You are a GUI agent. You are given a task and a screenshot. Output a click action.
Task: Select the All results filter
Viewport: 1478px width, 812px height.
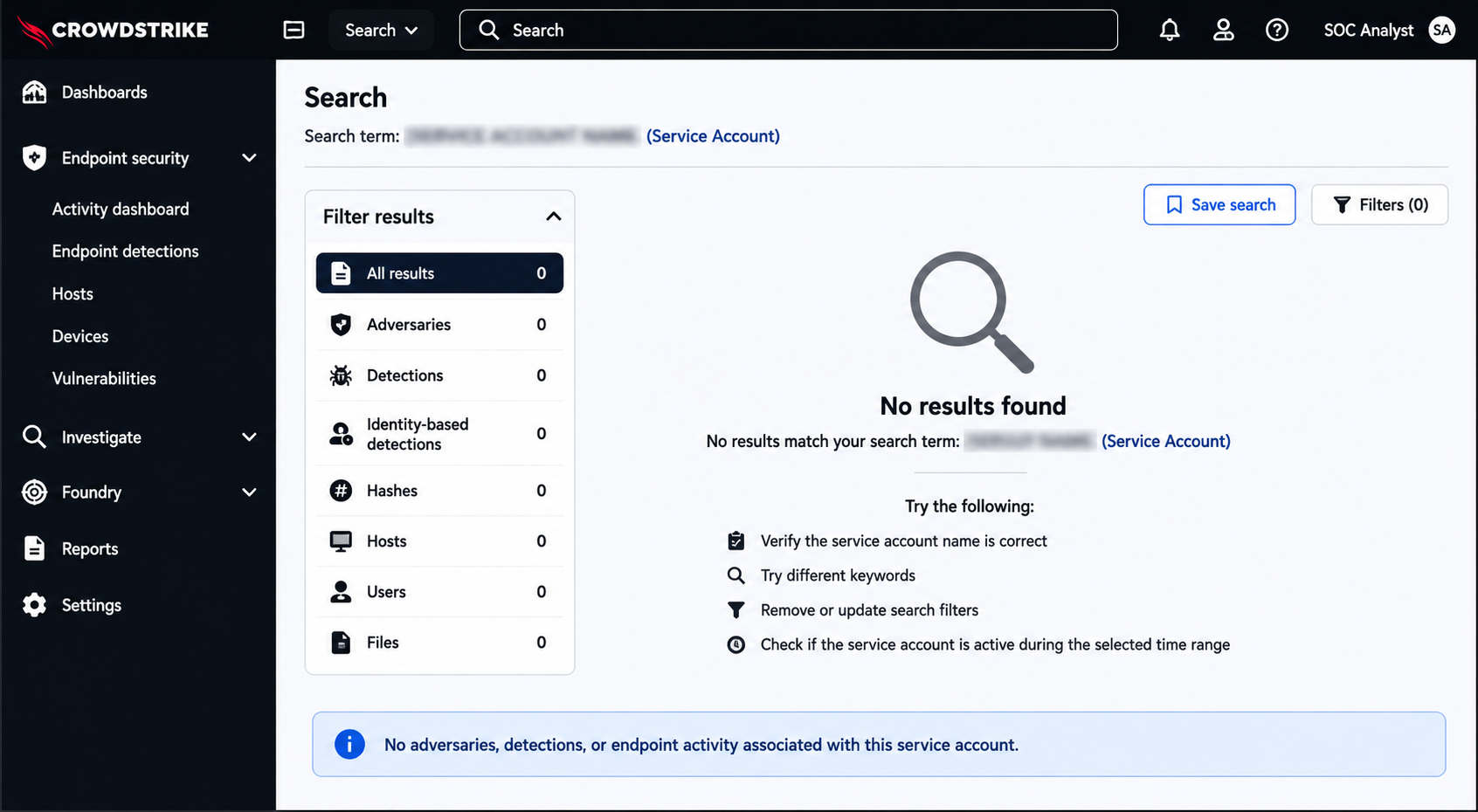(x=439, y=273)
